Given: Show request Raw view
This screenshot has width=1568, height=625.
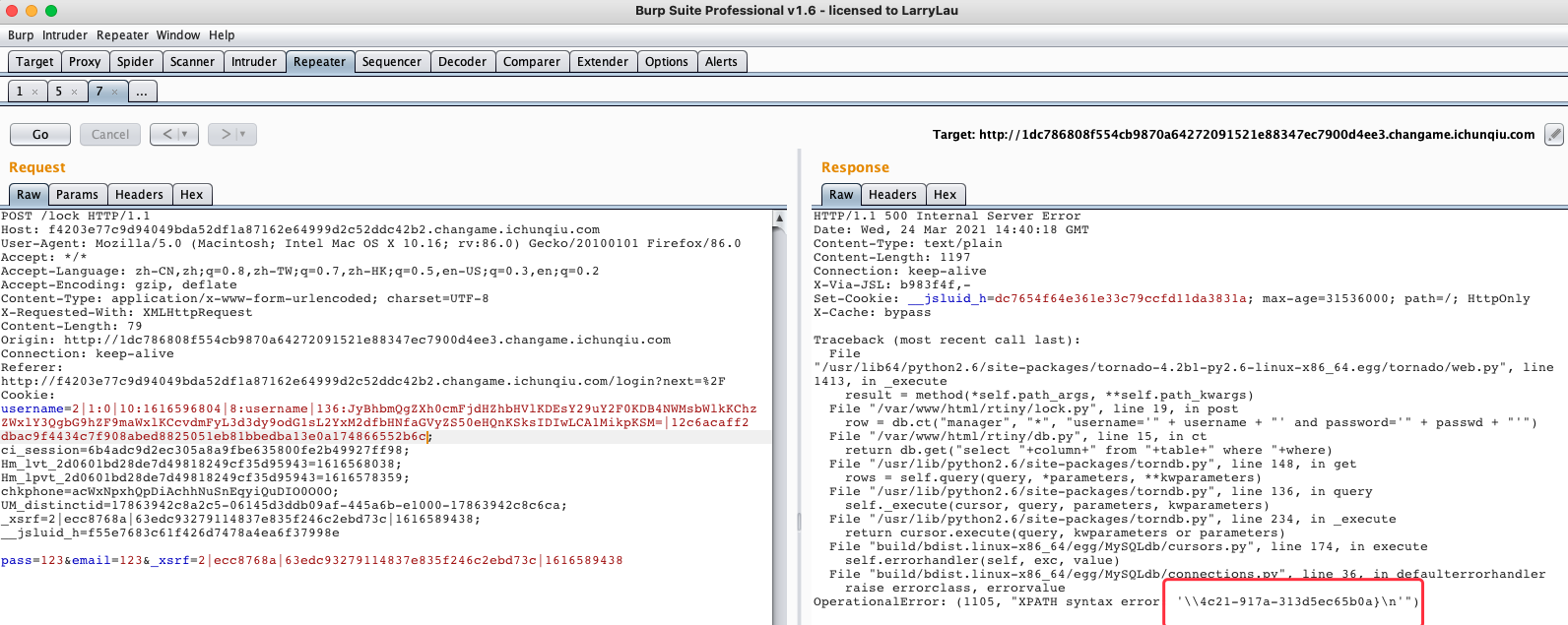Looking at the screenshot, I should pos(29,194).
